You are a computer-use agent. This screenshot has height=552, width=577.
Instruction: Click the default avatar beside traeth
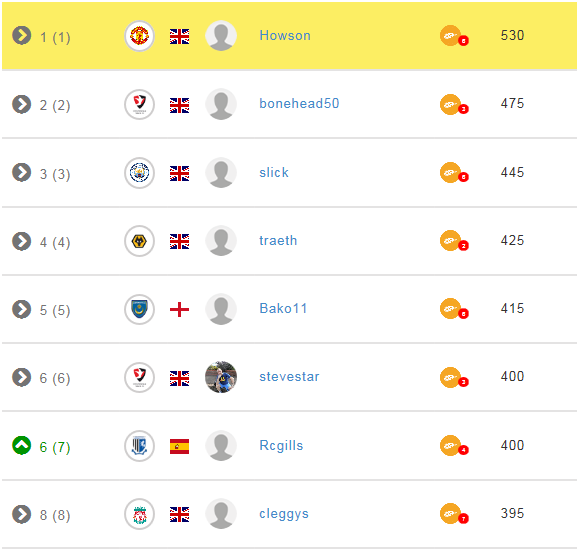[221, 241]
